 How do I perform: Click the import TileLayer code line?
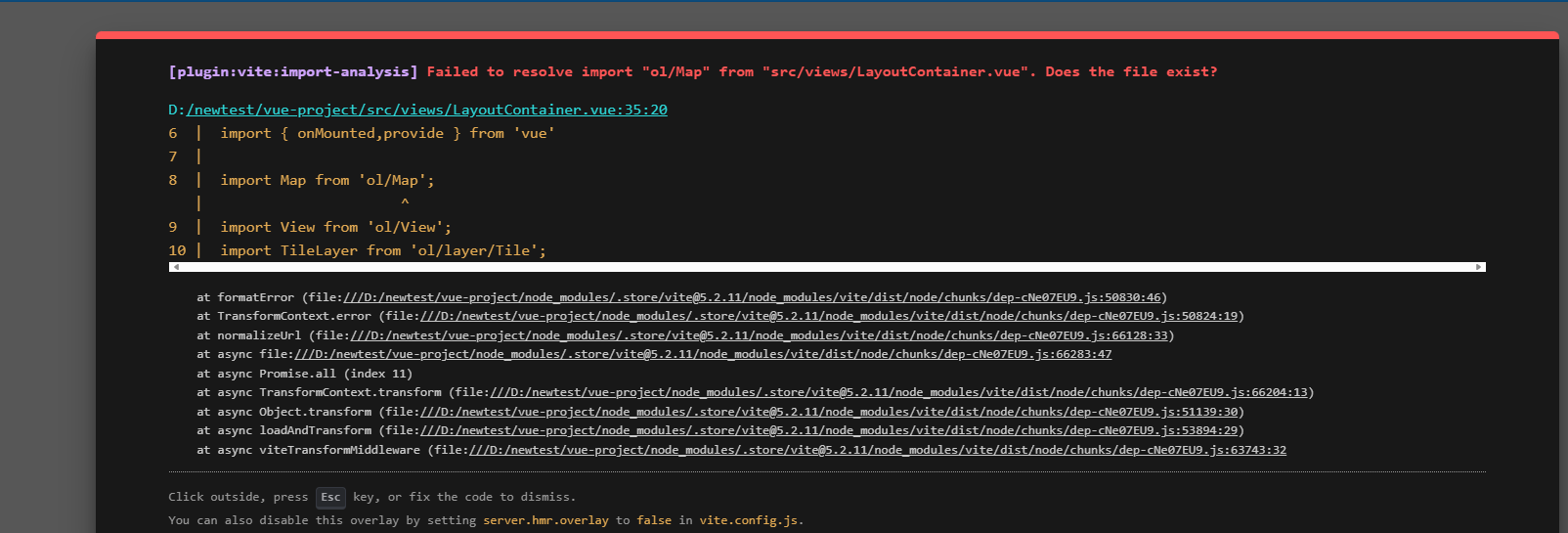(x=383, y=250)
